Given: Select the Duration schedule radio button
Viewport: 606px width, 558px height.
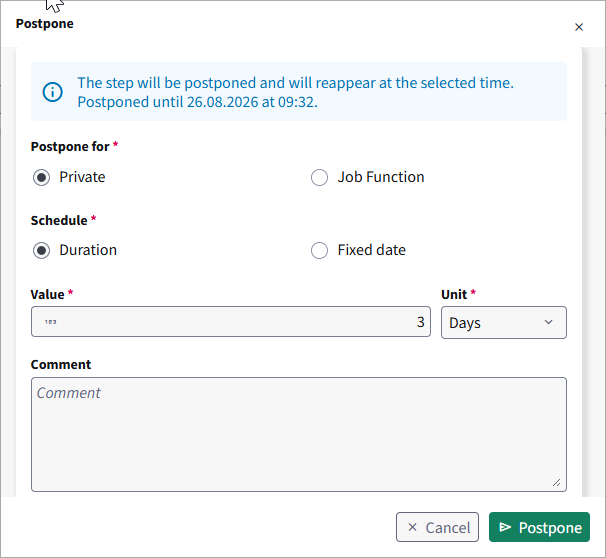Looking at the screenshot, I should click(x=41, y=250).
